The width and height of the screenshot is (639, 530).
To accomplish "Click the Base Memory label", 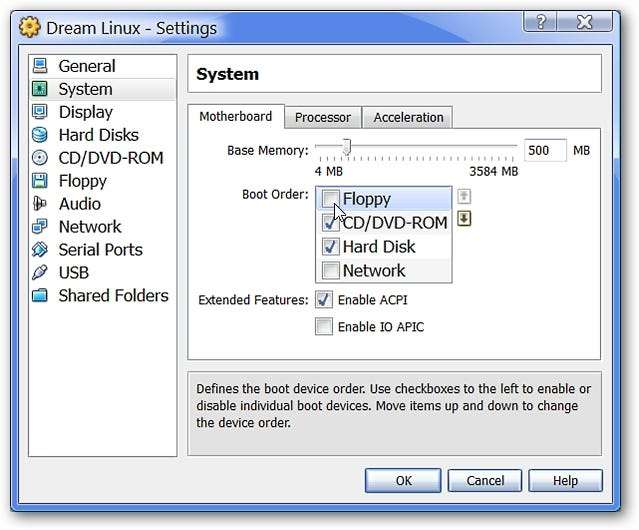I will [268, 150].
